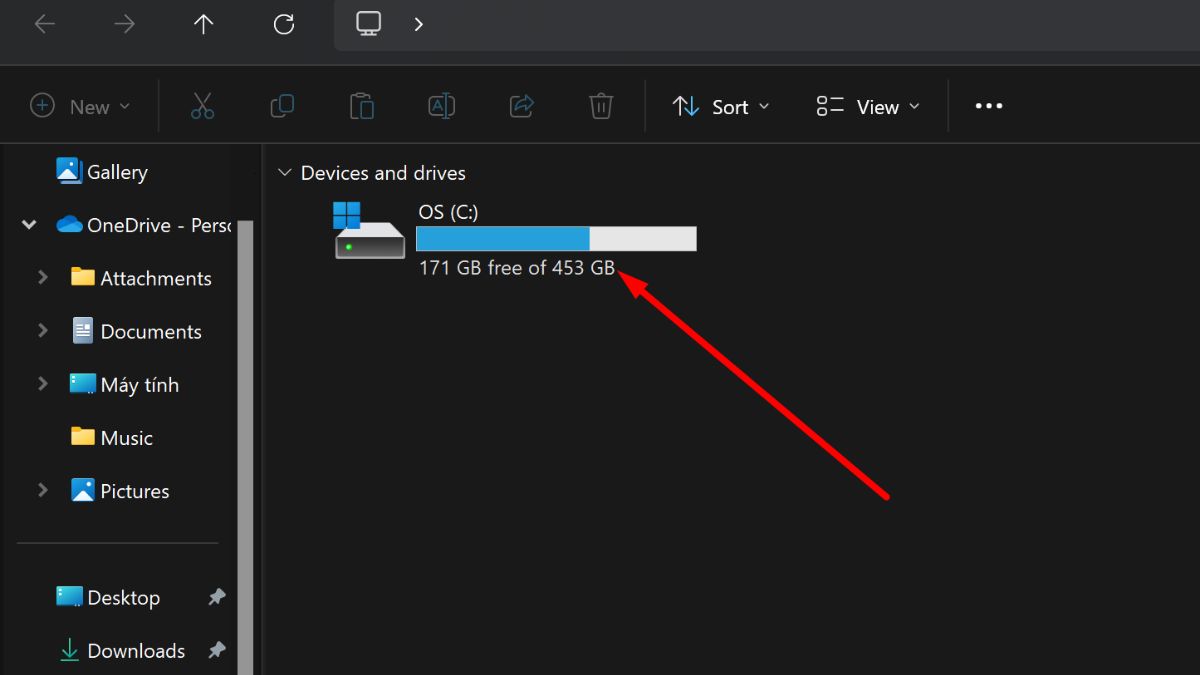1200x675 pixels.
Task: Click the Desktop quick access icon
Action: coord(69,596)
